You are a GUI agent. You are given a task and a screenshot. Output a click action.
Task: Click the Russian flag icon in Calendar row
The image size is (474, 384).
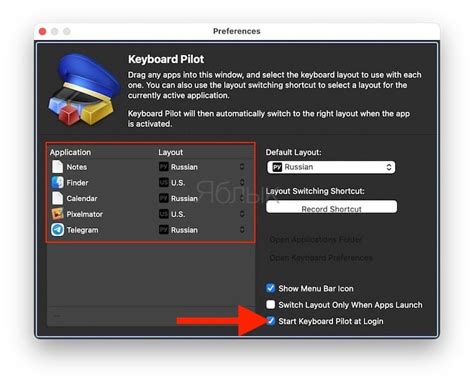tap(163, 198)
